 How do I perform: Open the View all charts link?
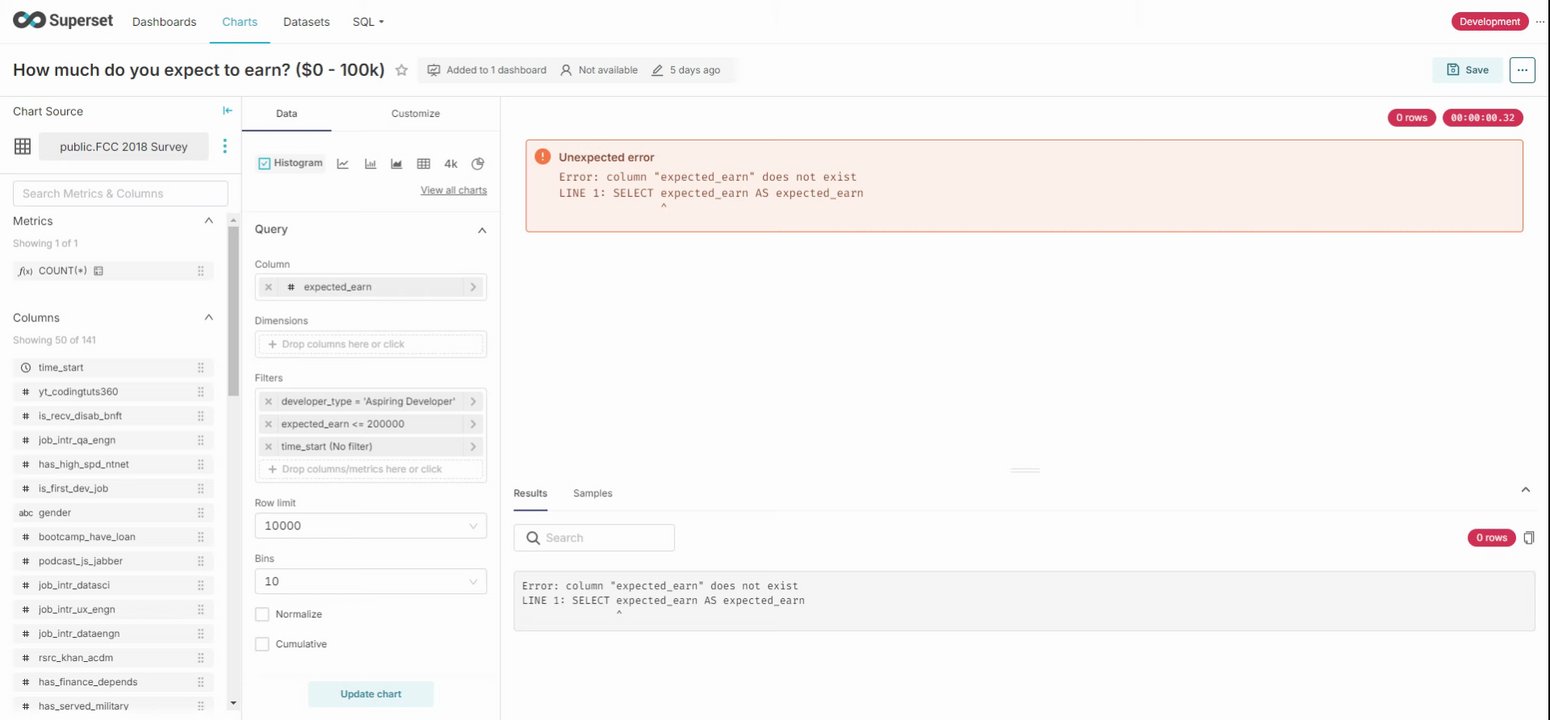click(x=453, y=190)
